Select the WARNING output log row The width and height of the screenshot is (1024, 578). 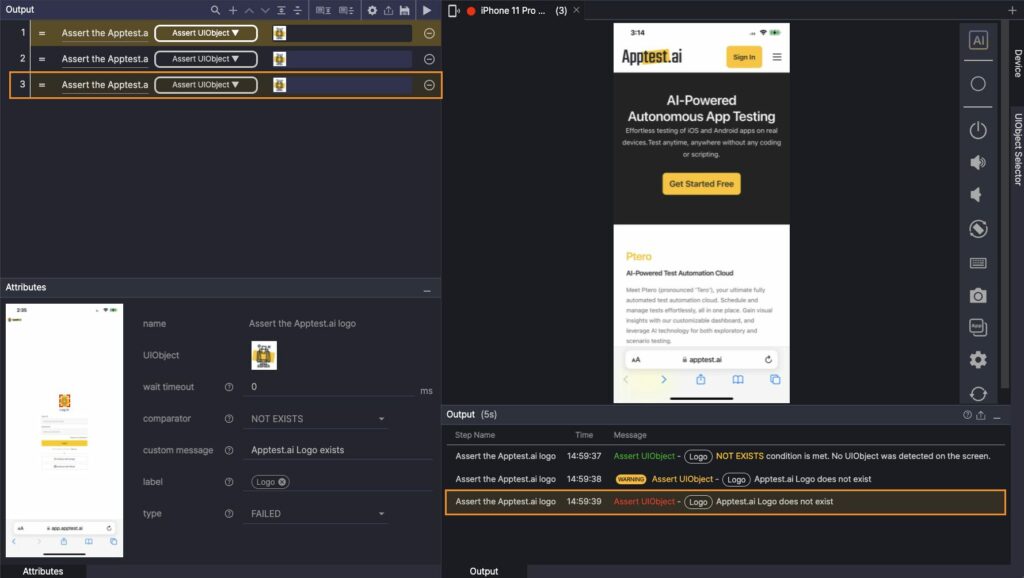click(725, 479)
